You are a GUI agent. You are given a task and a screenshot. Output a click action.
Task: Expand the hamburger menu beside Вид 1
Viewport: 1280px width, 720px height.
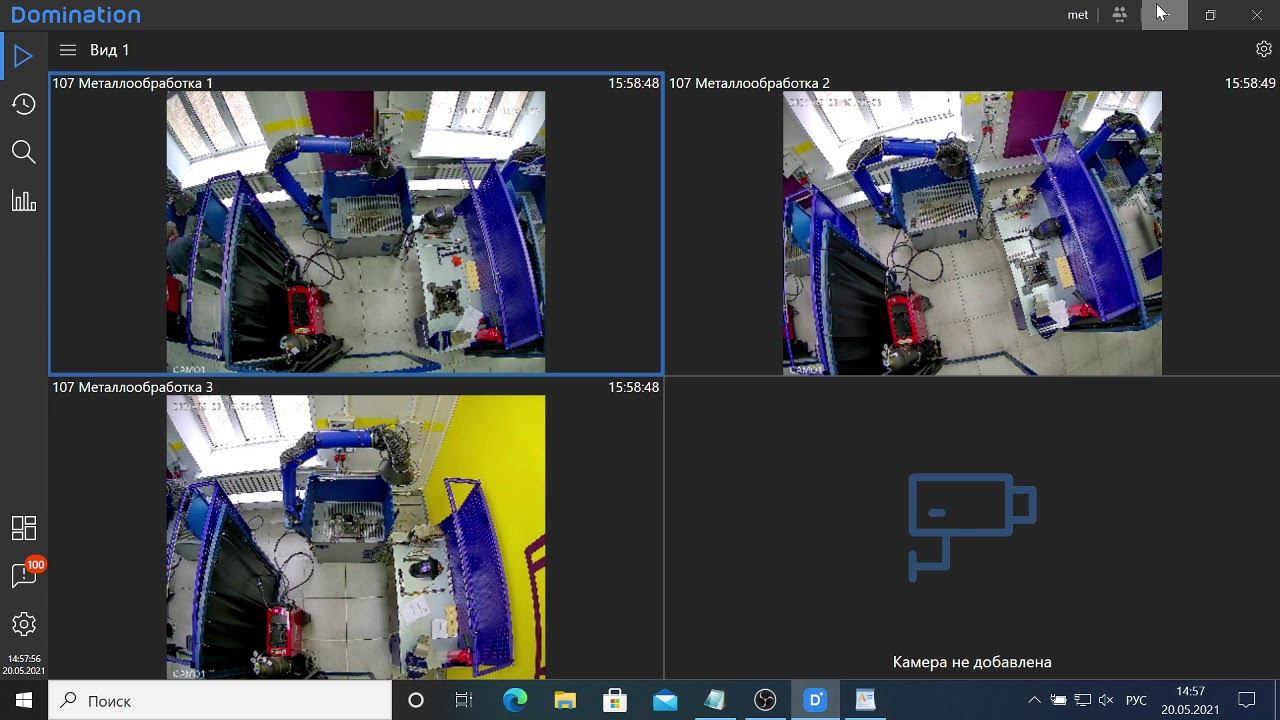click(68, 50)
